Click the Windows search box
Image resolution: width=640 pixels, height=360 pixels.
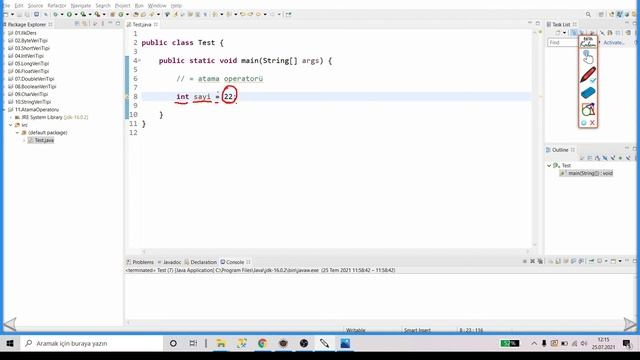91,343
